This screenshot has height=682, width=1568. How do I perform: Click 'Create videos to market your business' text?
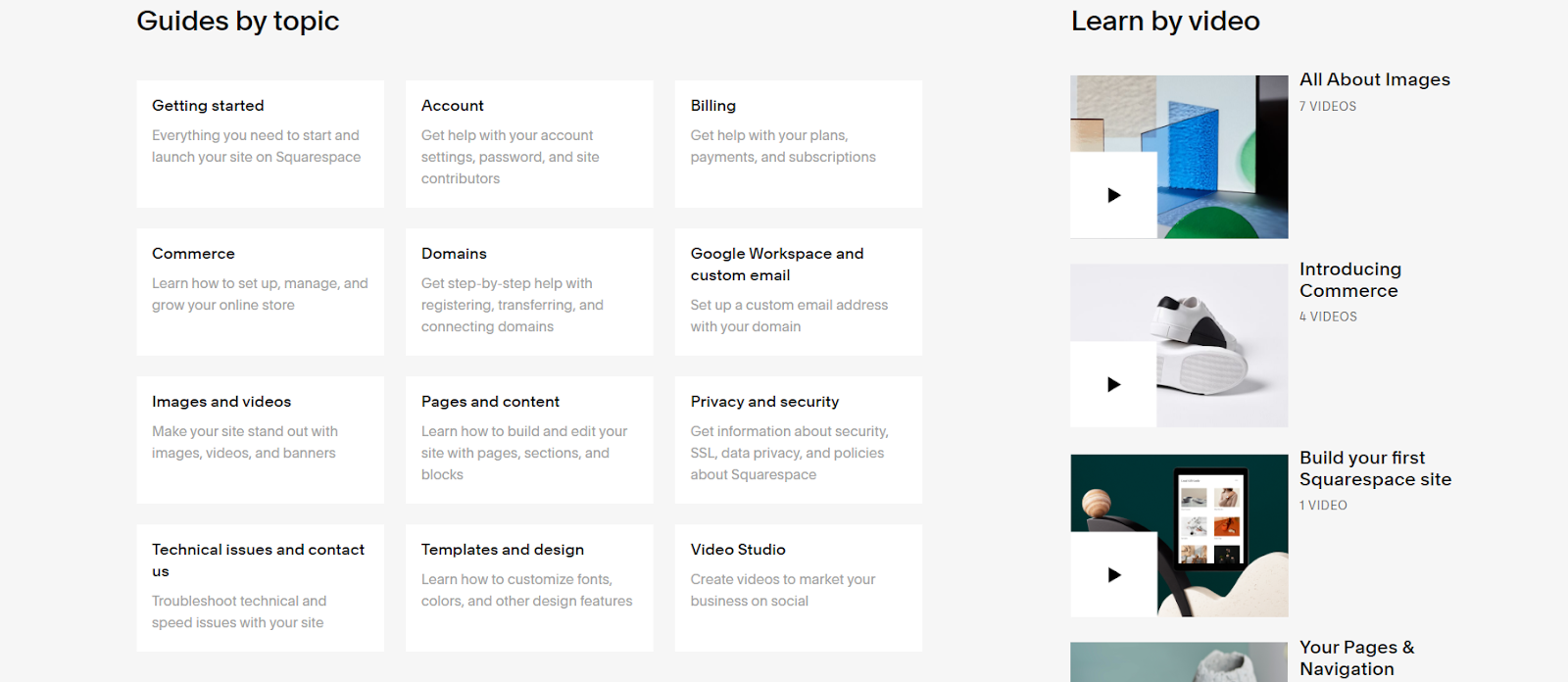pyautogui.click(x=783, y=590)
